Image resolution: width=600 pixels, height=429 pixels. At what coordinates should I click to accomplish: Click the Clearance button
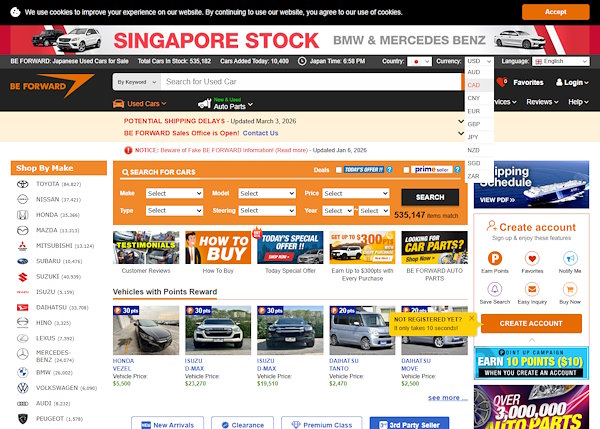point(242,423)
